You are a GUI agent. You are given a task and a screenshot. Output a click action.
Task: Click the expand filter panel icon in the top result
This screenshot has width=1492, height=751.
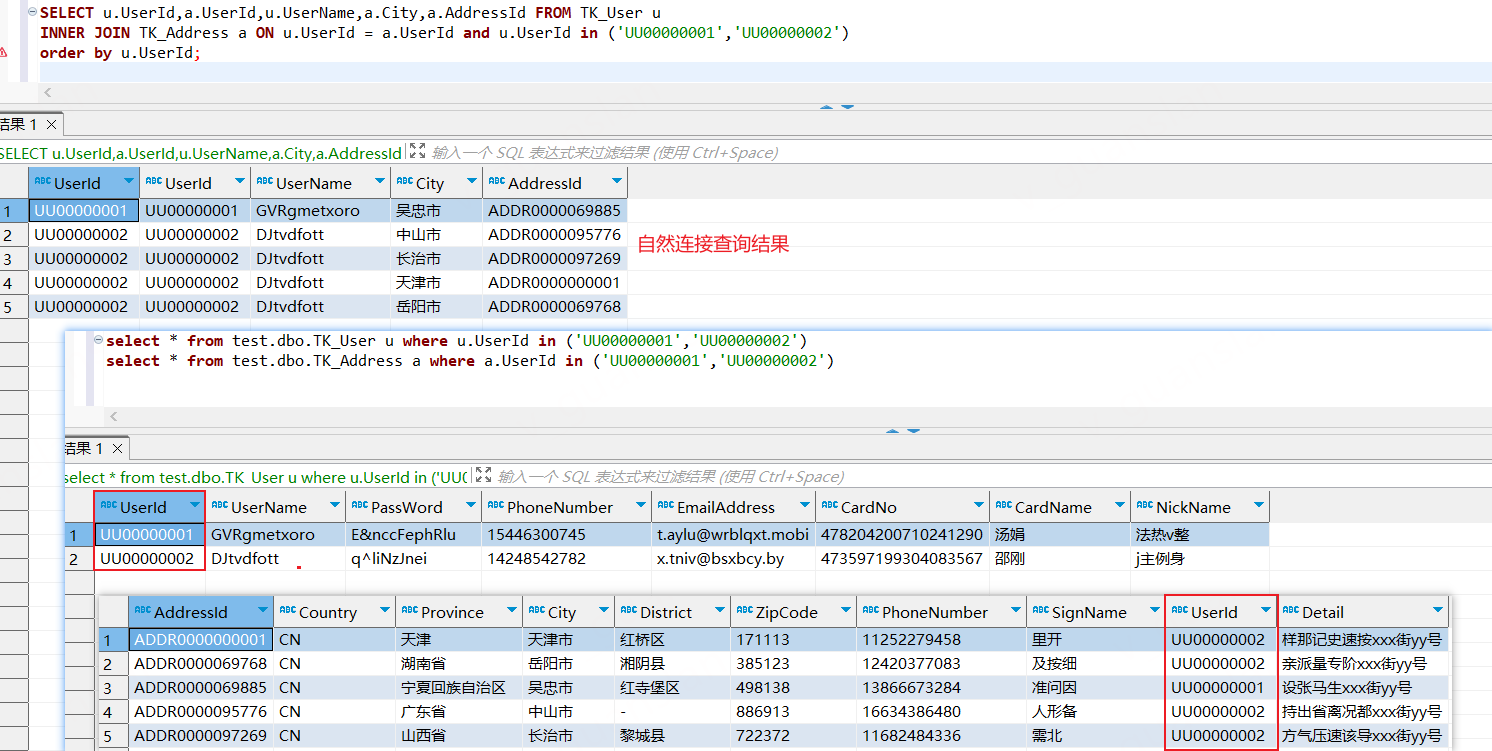pos(417,152)
